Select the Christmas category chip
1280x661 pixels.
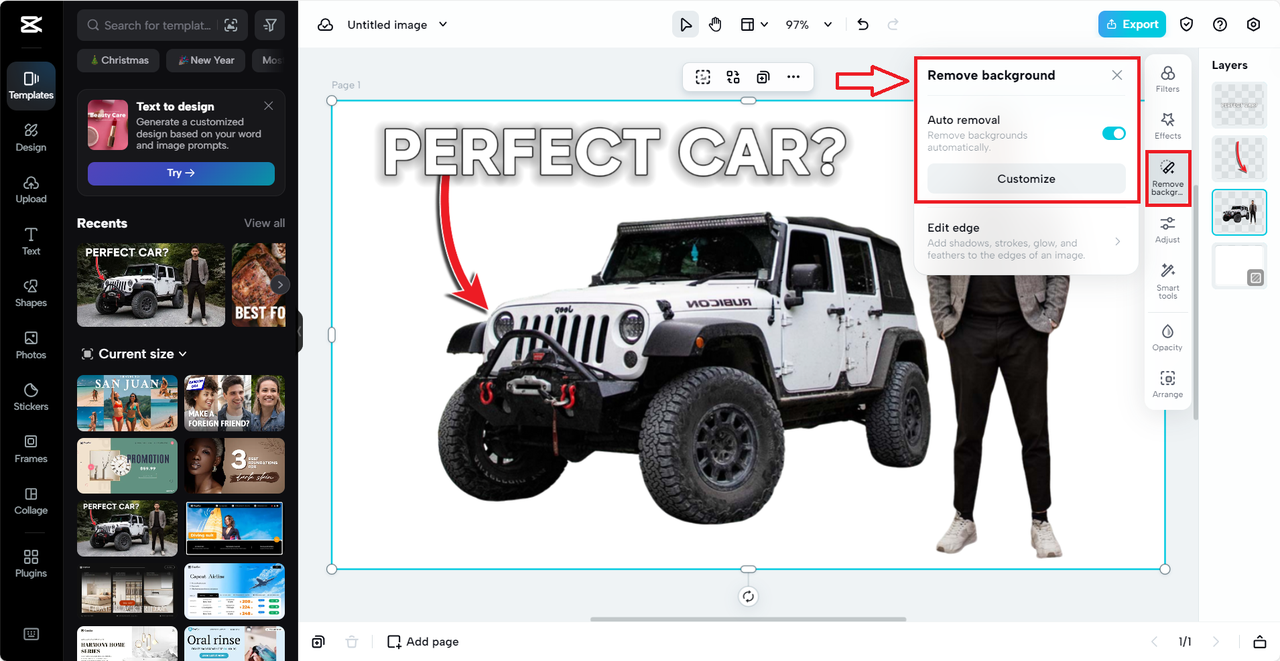119,60
